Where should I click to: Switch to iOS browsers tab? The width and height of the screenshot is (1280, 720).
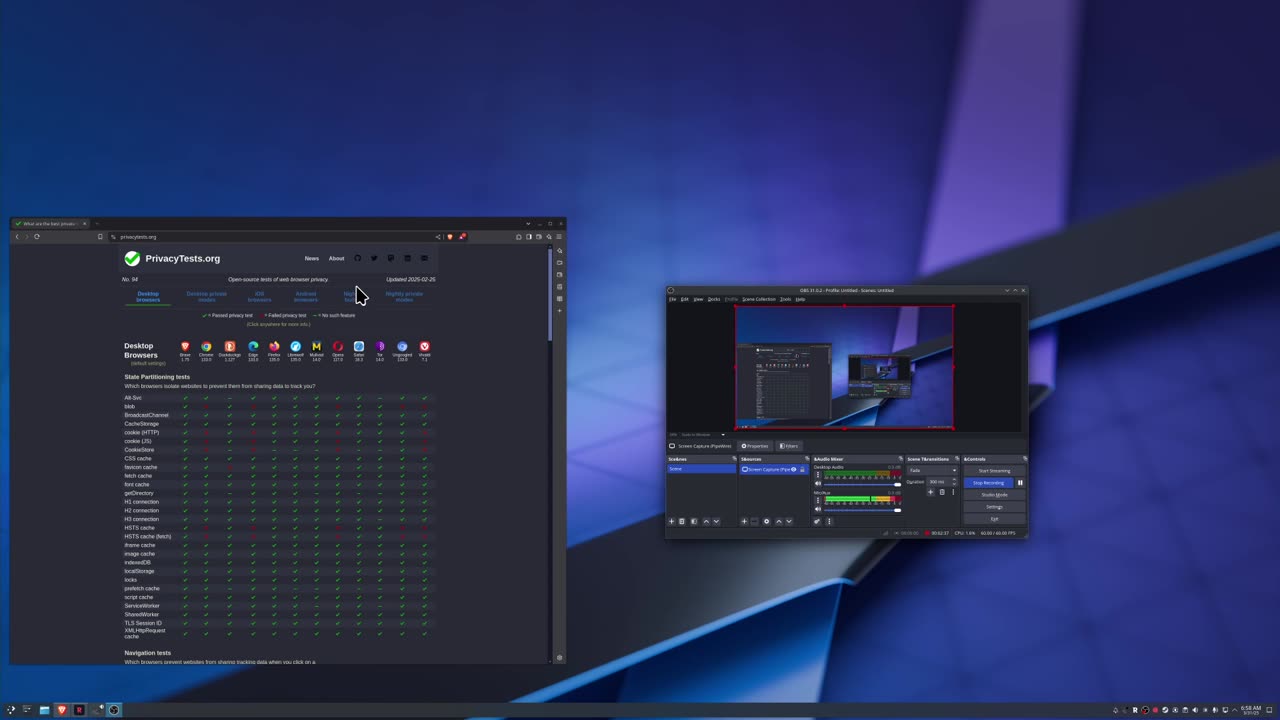(x=259, y=297)
